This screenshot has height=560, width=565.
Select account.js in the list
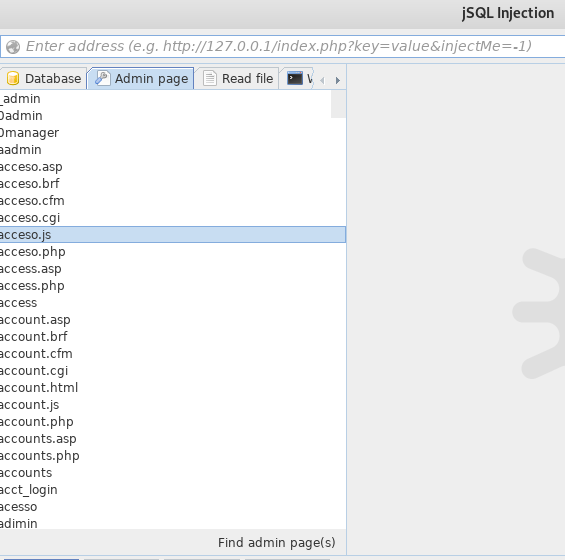click(x=173, y=405)
